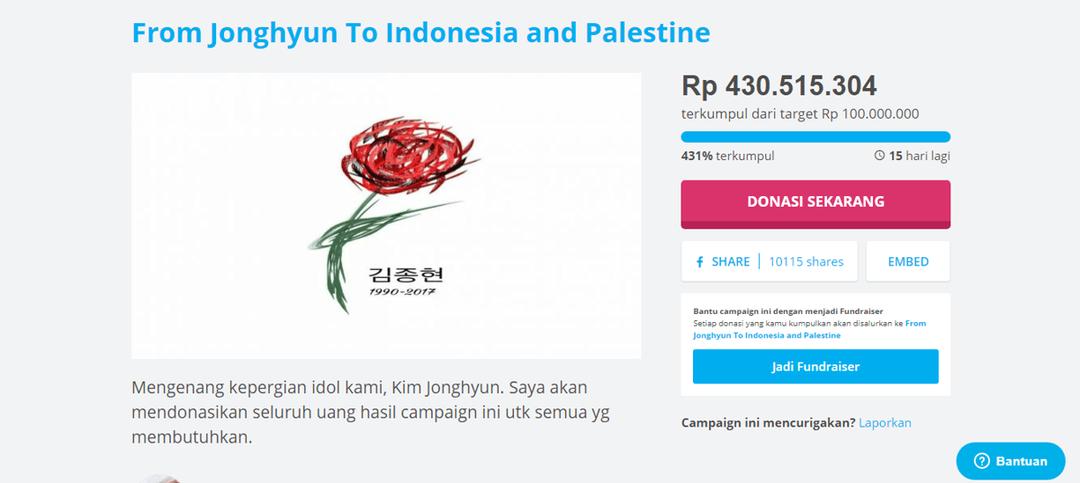1080x483 pixels.
Task: Click the Korean name text in image
Action: coord(406,274)
